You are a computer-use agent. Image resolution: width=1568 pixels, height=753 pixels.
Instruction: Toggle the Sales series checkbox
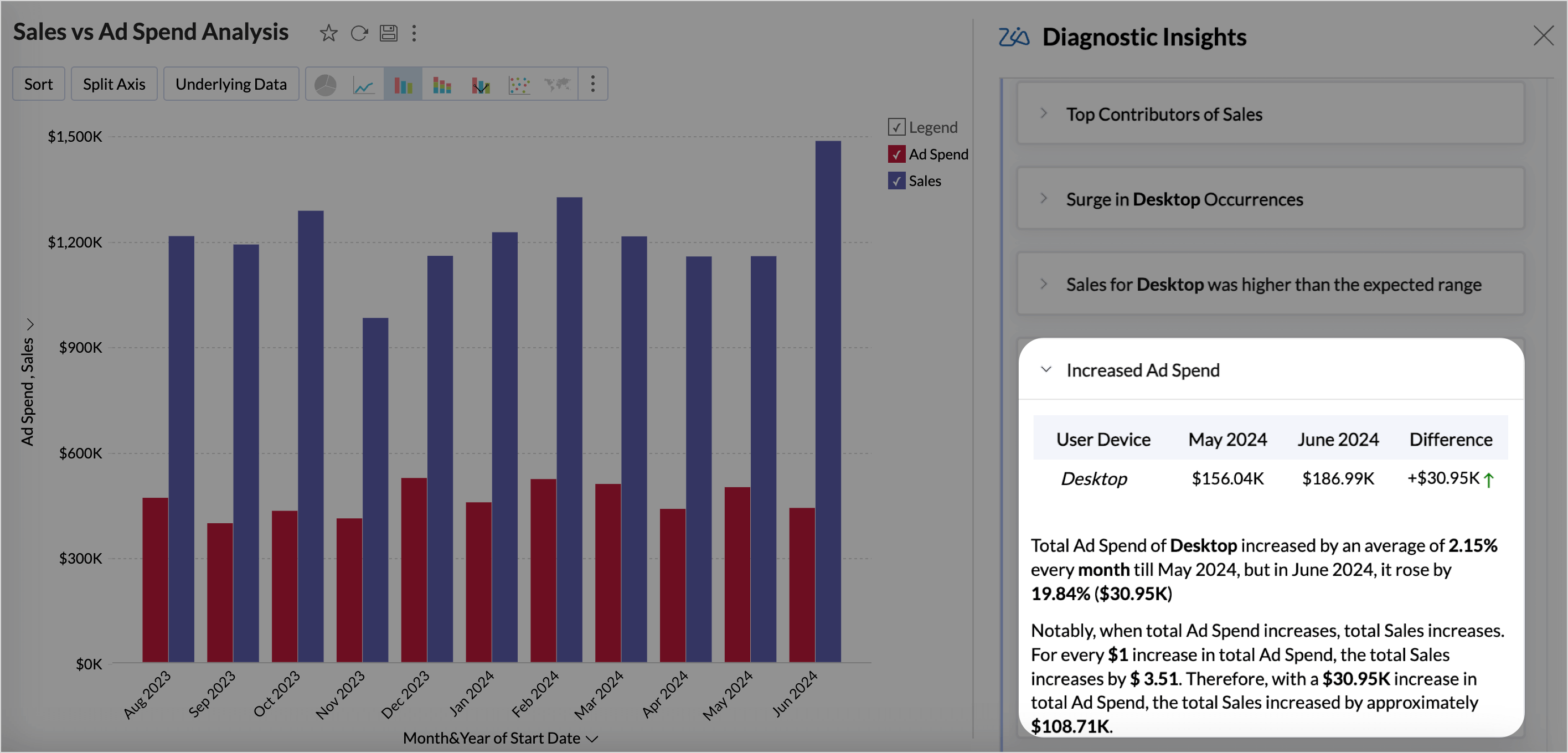(896, 181)
